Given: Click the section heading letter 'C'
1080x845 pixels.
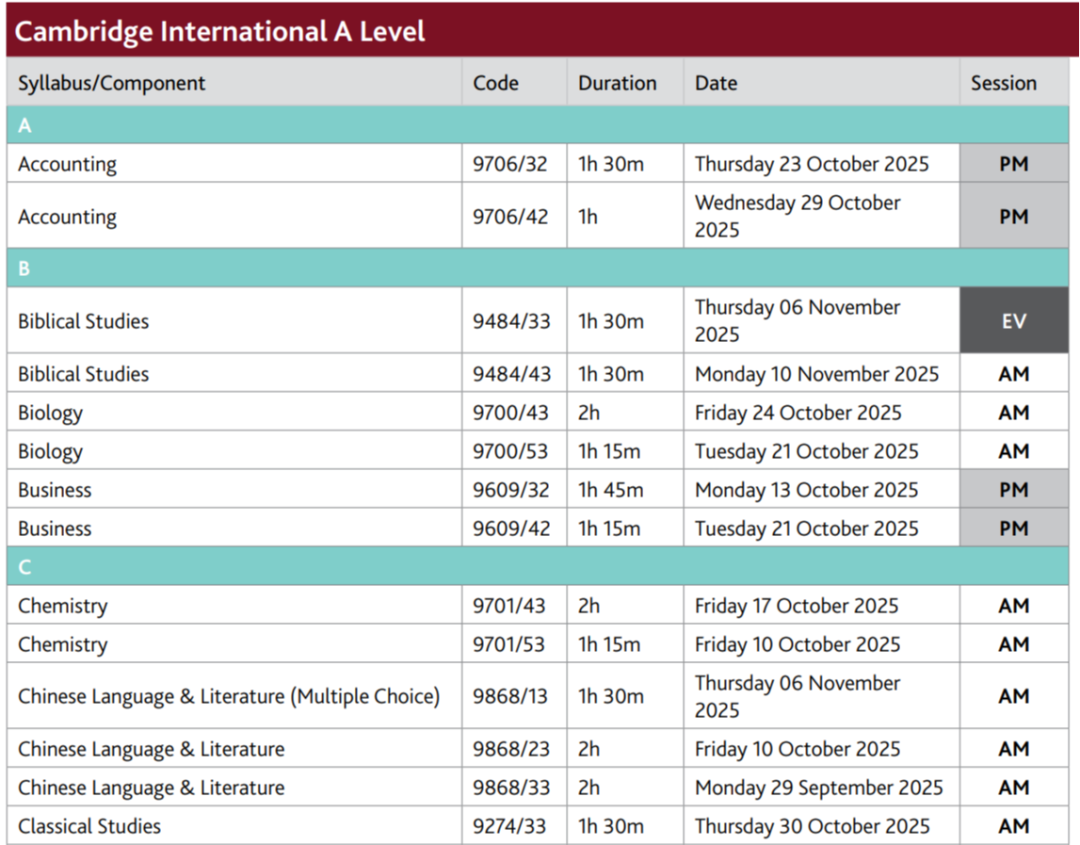Looking at the screenshot, I should 24,567.
